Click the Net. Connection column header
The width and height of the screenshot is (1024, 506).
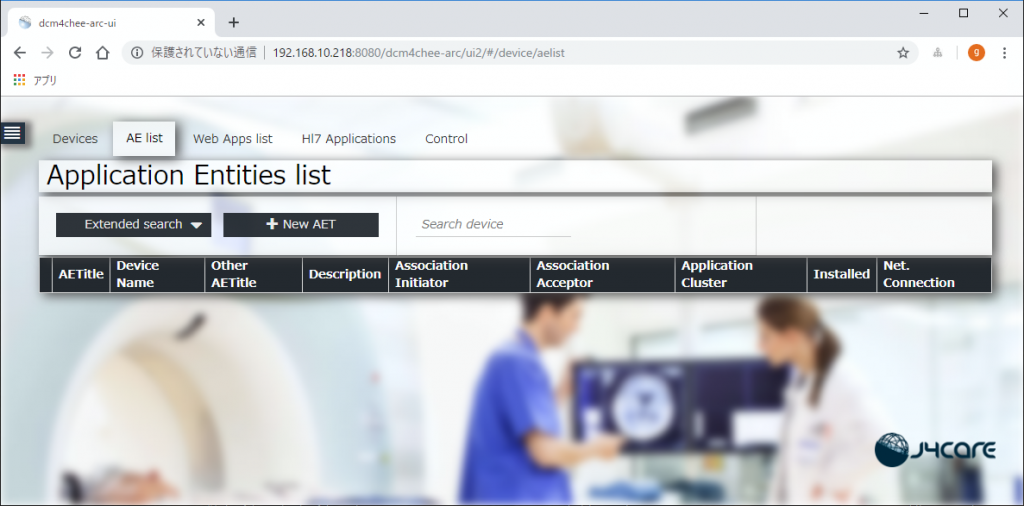tap(934, 274)
